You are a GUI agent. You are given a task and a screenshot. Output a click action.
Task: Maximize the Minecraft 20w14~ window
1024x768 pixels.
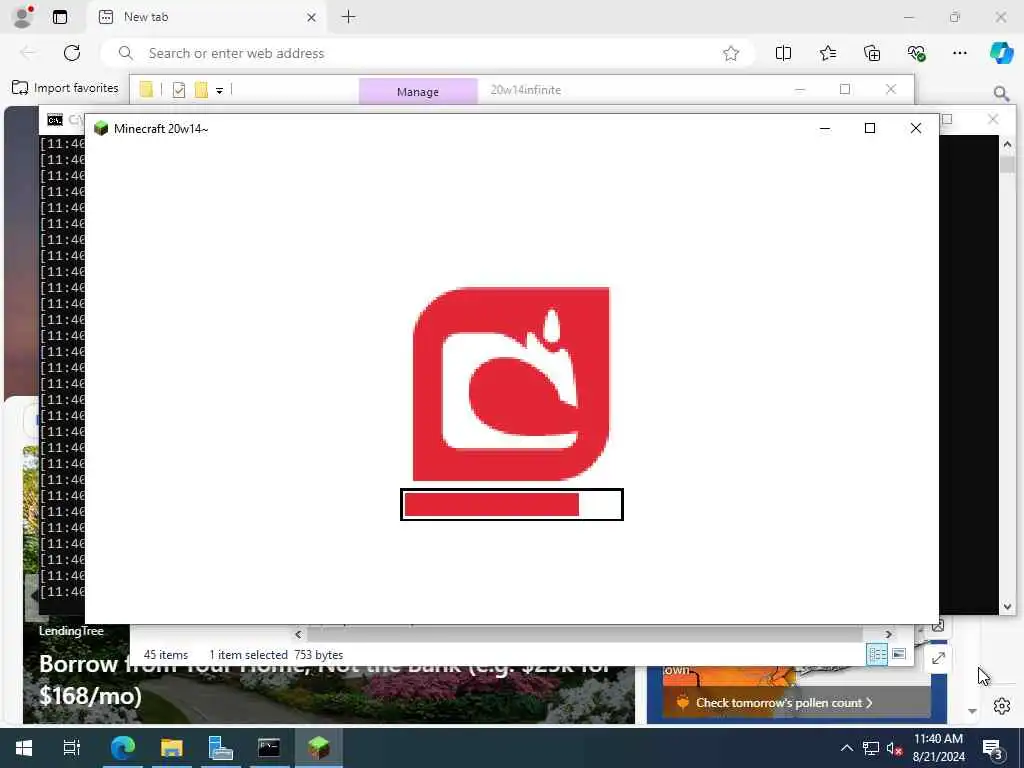point(870,129)
